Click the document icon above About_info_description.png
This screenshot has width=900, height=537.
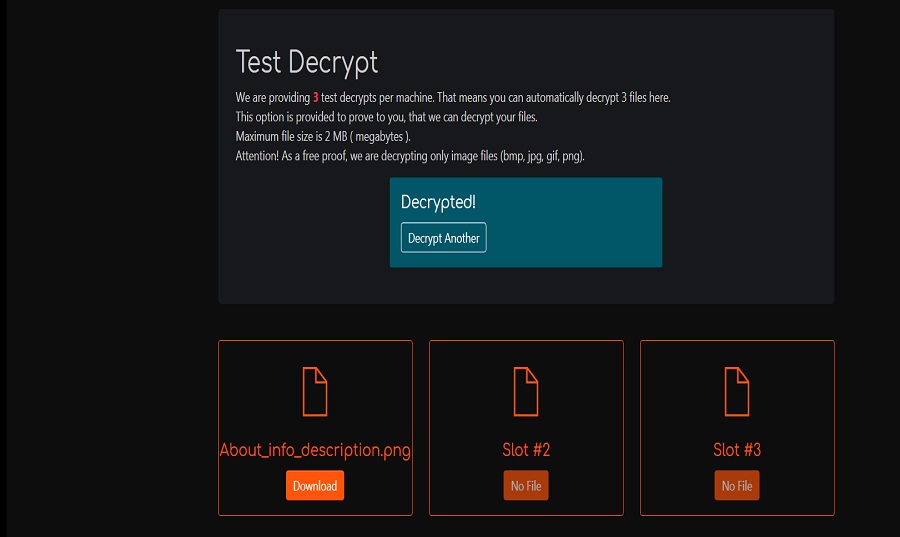coord(315,392)
